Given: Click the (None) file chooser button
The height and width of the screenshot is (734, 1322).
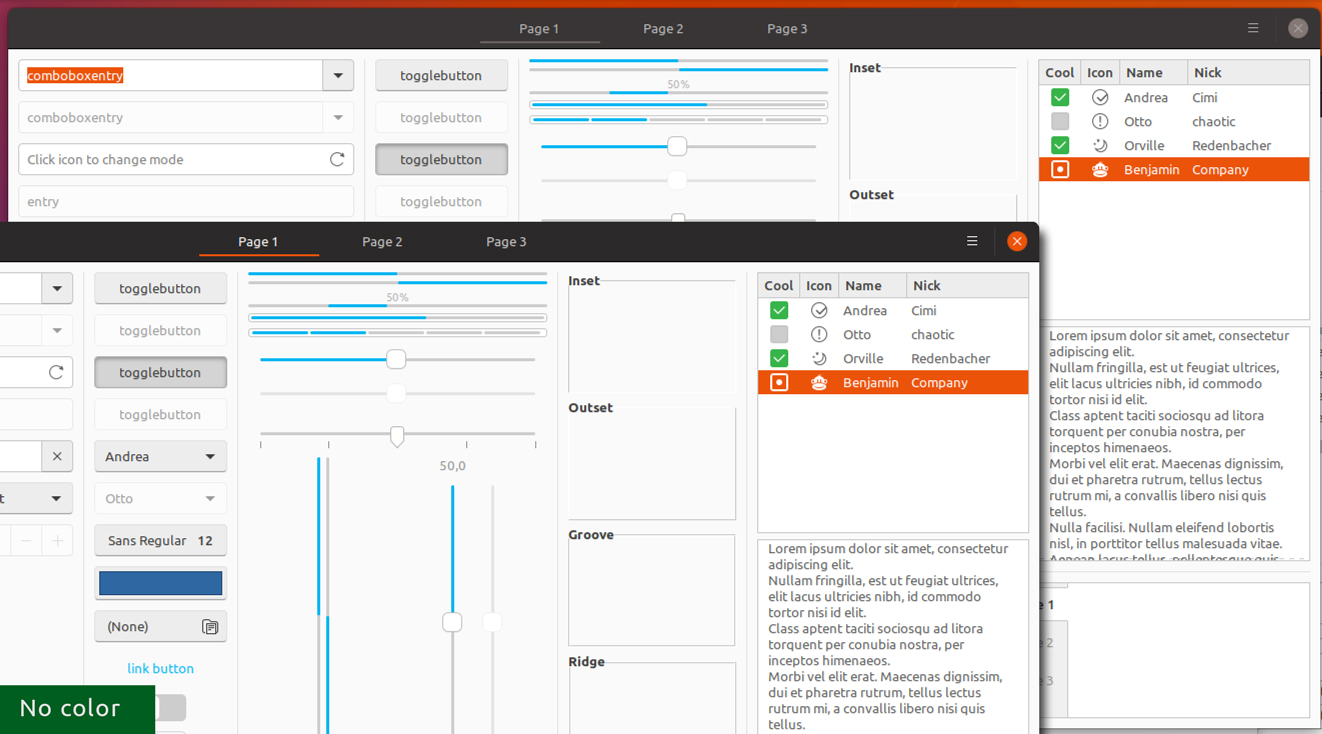Looking at the screenshot, I should point(160,626).
